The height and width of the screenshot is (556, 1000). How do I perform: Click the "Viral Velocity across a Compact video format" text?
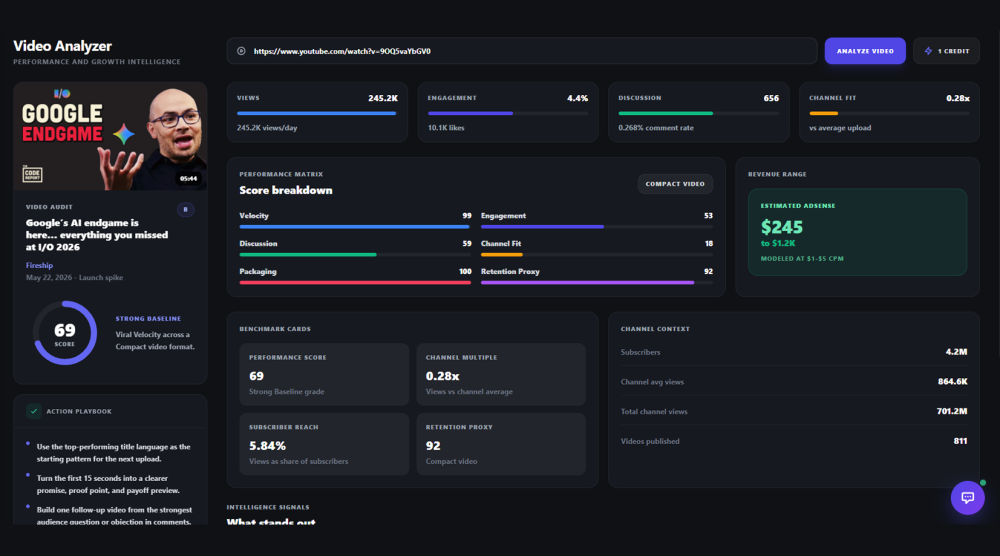(x=155, y=340)
